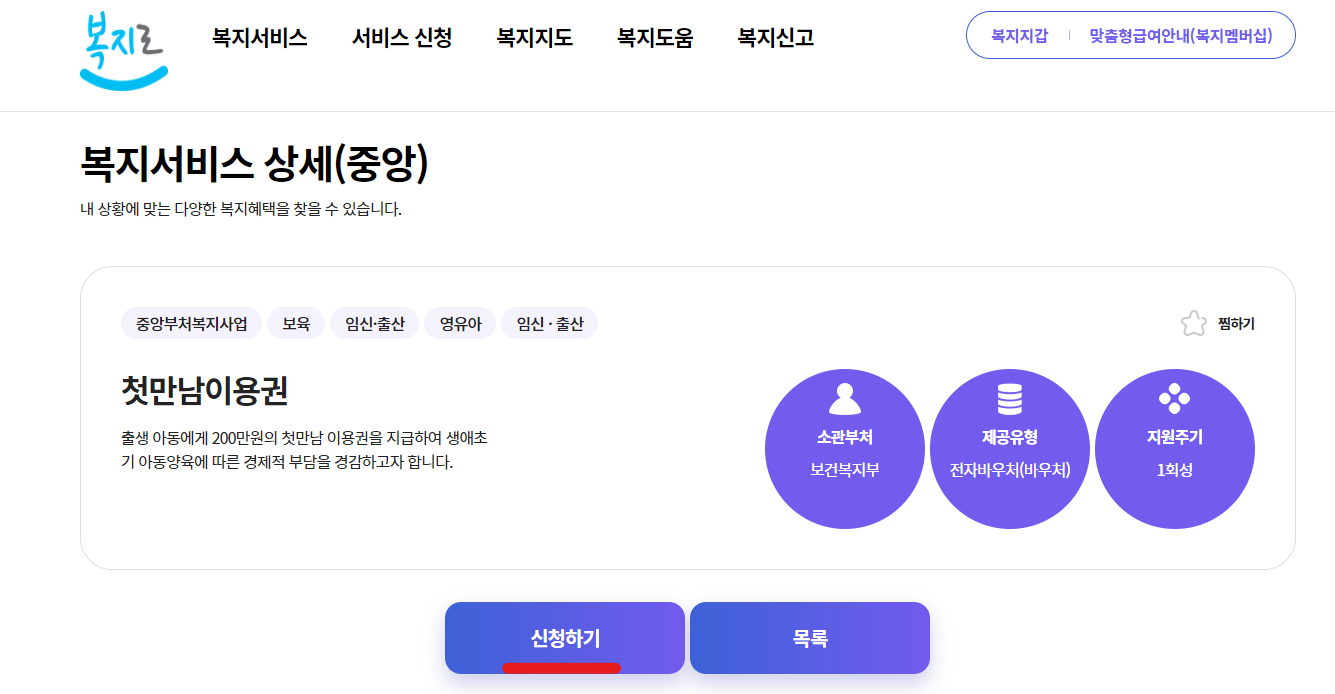
Task: Select the 소관부처 person icon circle
Action: point(845,448)
